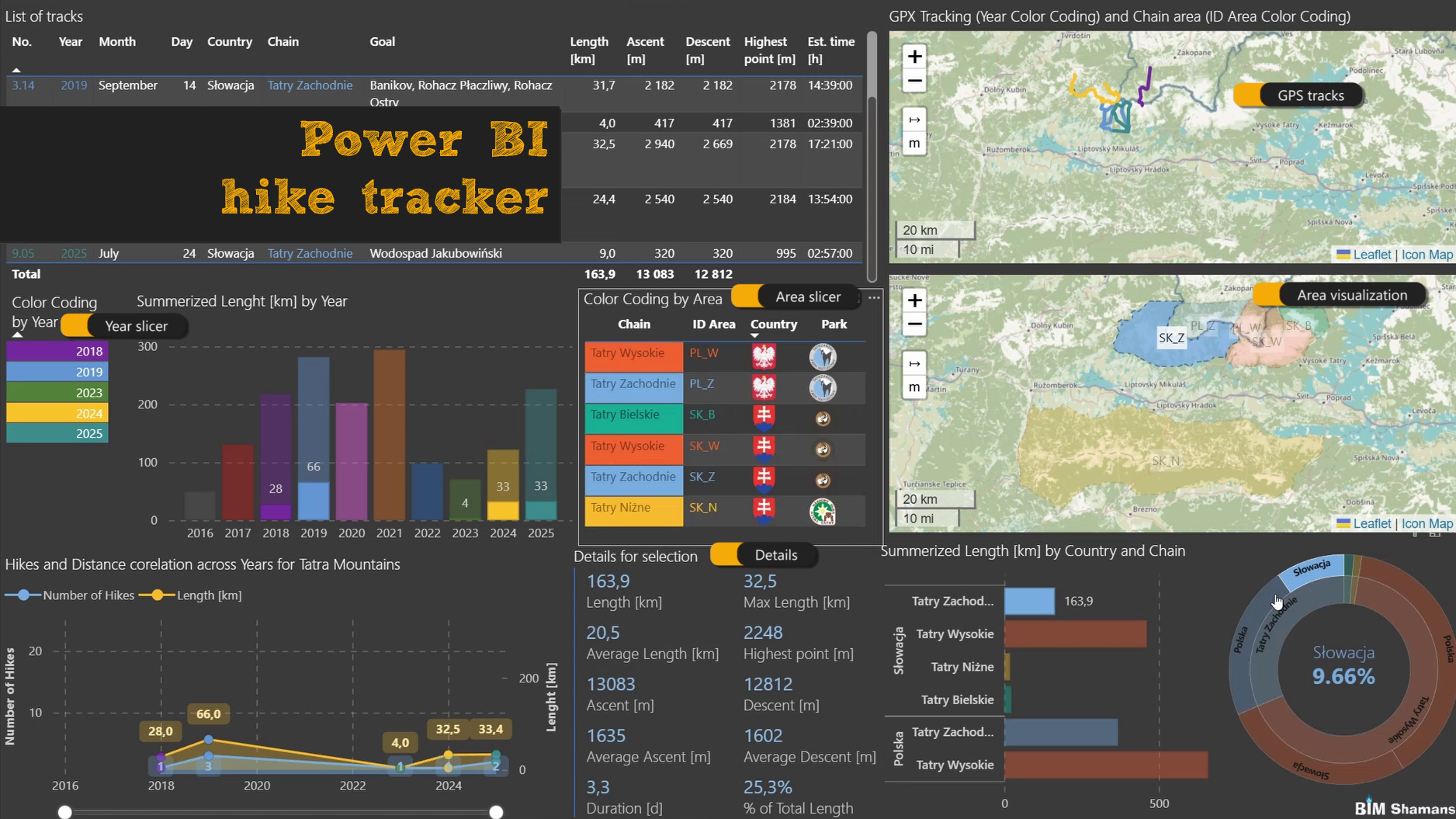
Task: Open More options menu of Color Coding by Area
Action: pyautogui.click(x=875, y=299)
